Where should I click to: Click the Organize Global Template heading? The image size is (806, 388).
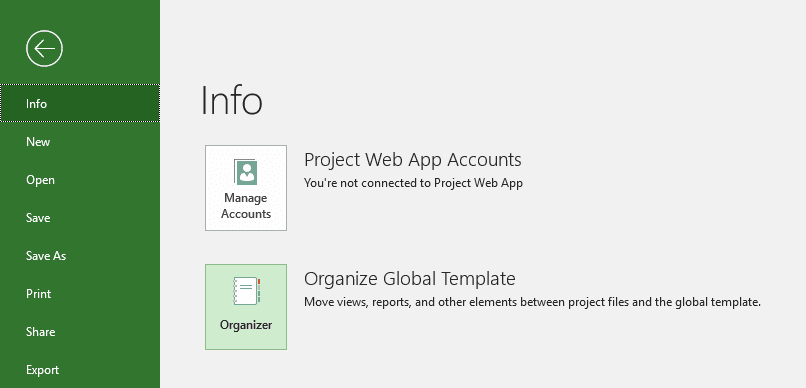pyautogui.click(x=410, y=279)
